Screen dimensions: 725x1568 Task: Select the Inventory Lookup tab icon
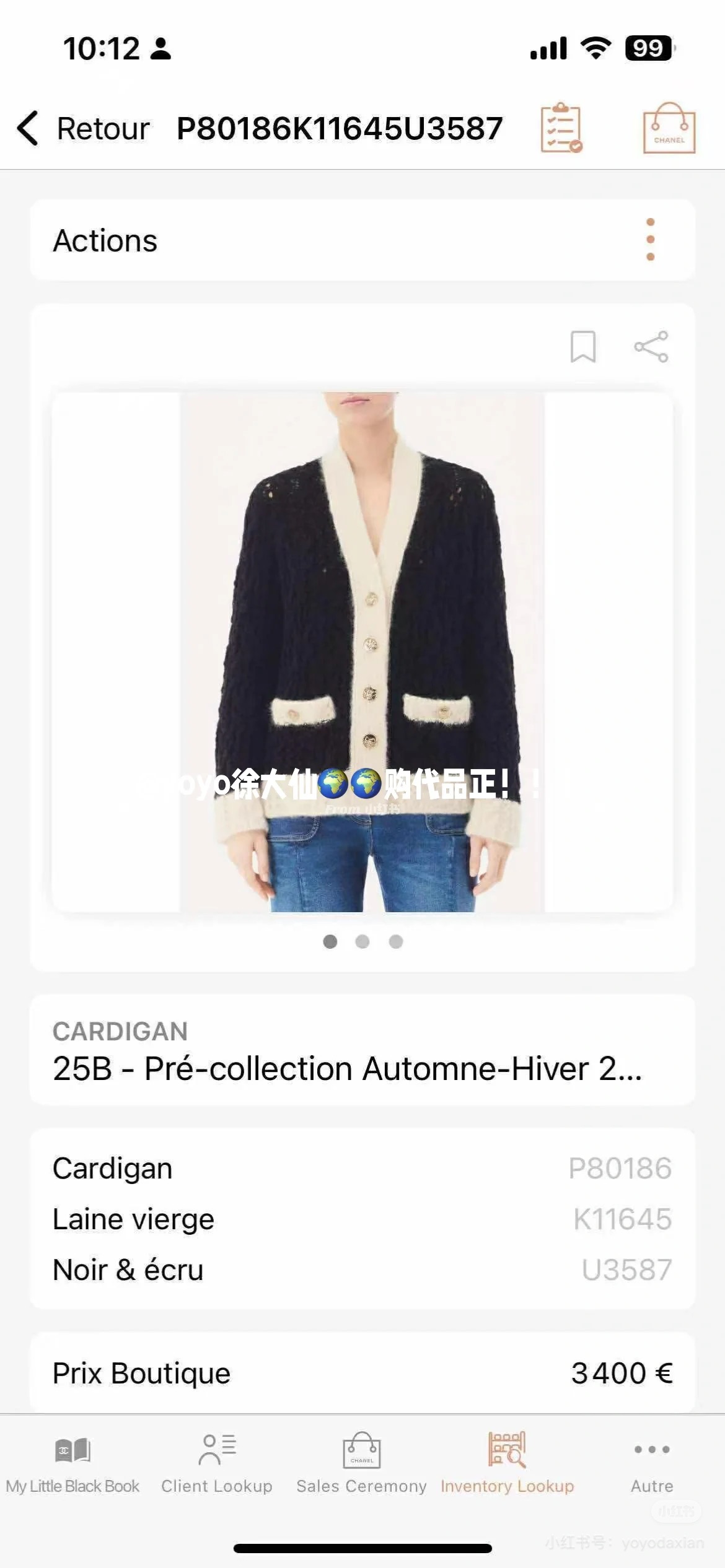pyautogui.click(x=507, y=1449)
